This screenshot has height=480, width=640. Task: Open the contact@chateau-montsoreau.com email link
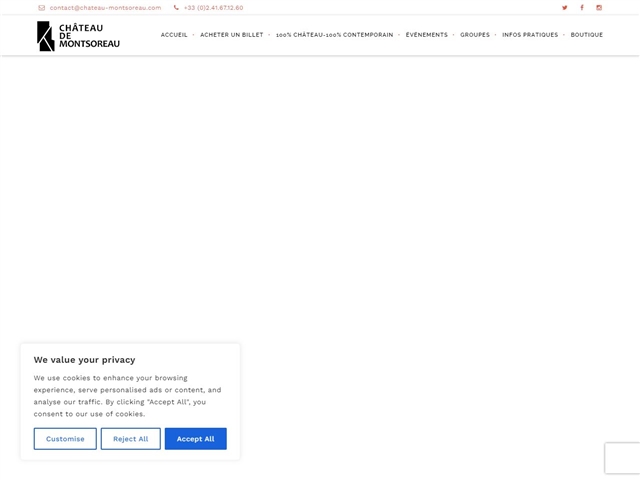point(105,8)
